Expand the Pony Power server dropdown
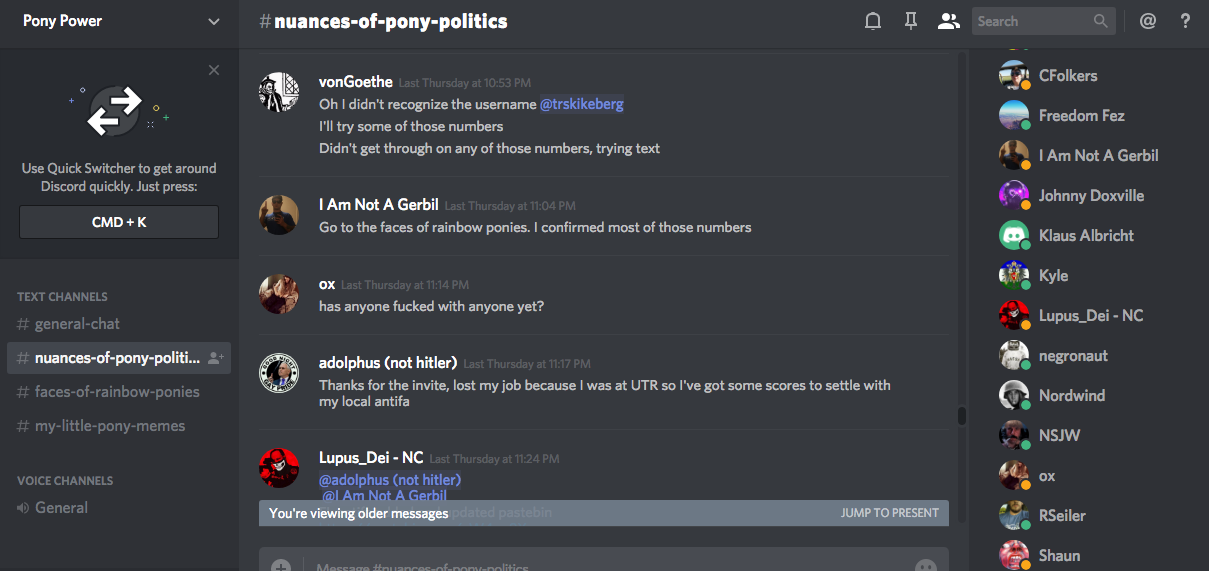1209x571 pixels. (214, 21)
